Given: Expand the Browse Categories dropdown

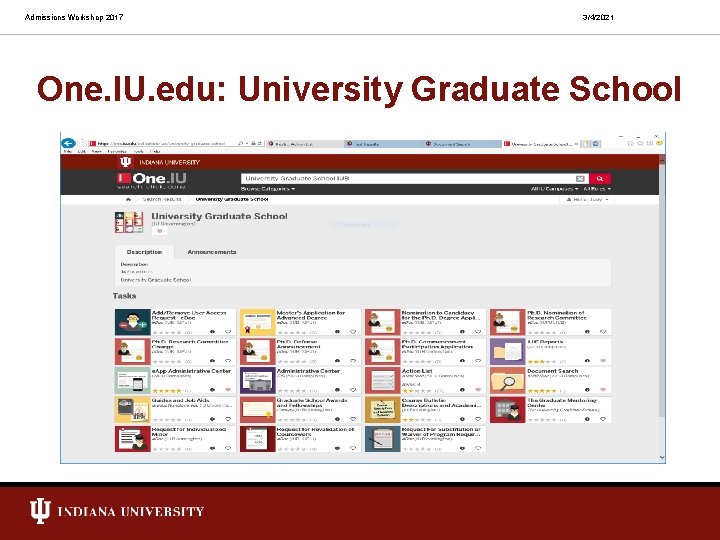Looking at the screenshot, I should pos(268,189).
